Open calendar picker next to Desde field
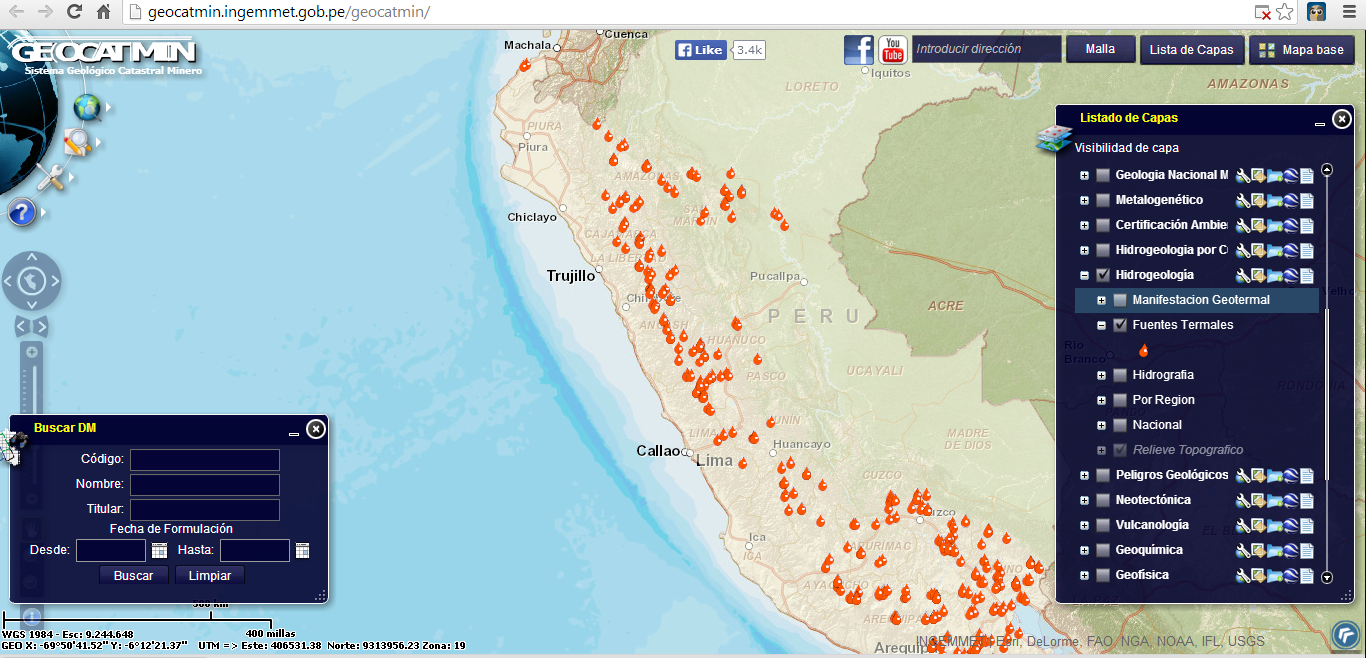 pyautogui.click(x=159, y=550)
